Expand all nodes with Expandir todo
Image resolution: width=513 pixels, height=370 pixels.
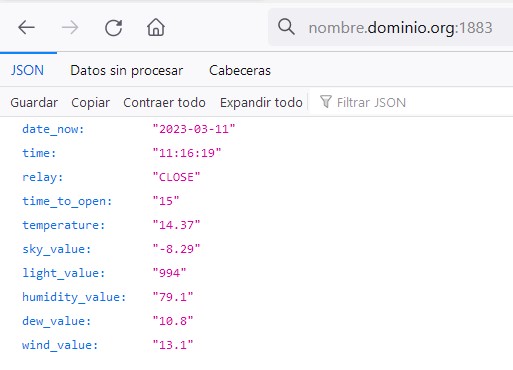click(261, 103)
